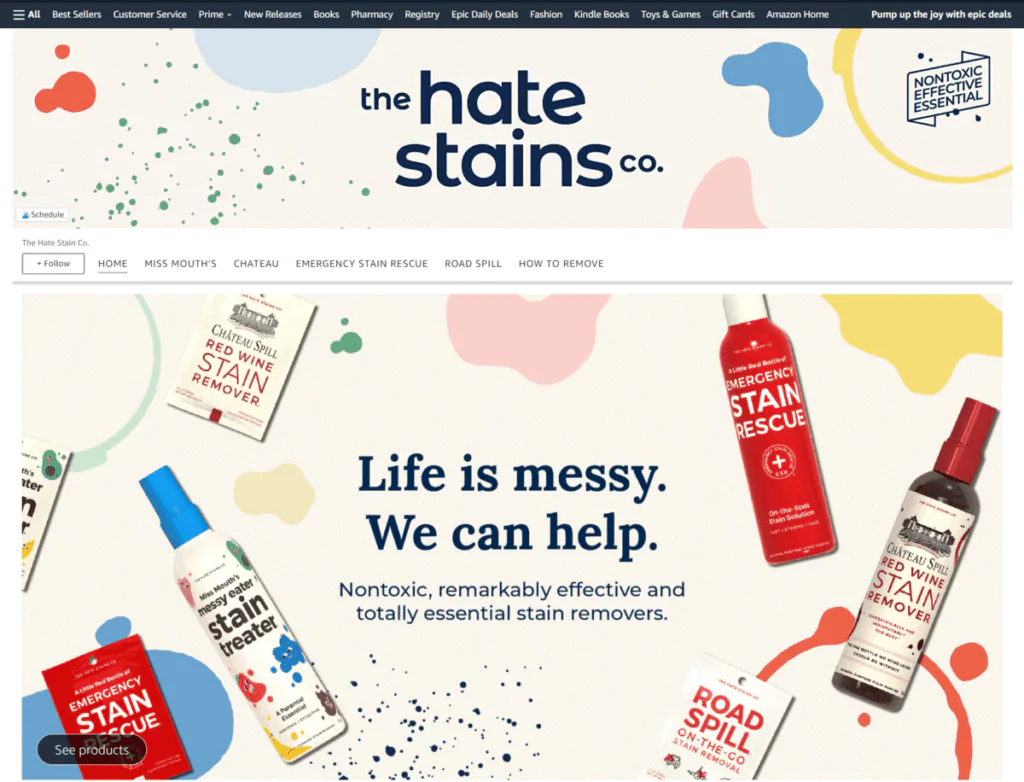Open the MISS MOUTH'S tab
This screenshot has height=782, width=1024.
point(180,263)
